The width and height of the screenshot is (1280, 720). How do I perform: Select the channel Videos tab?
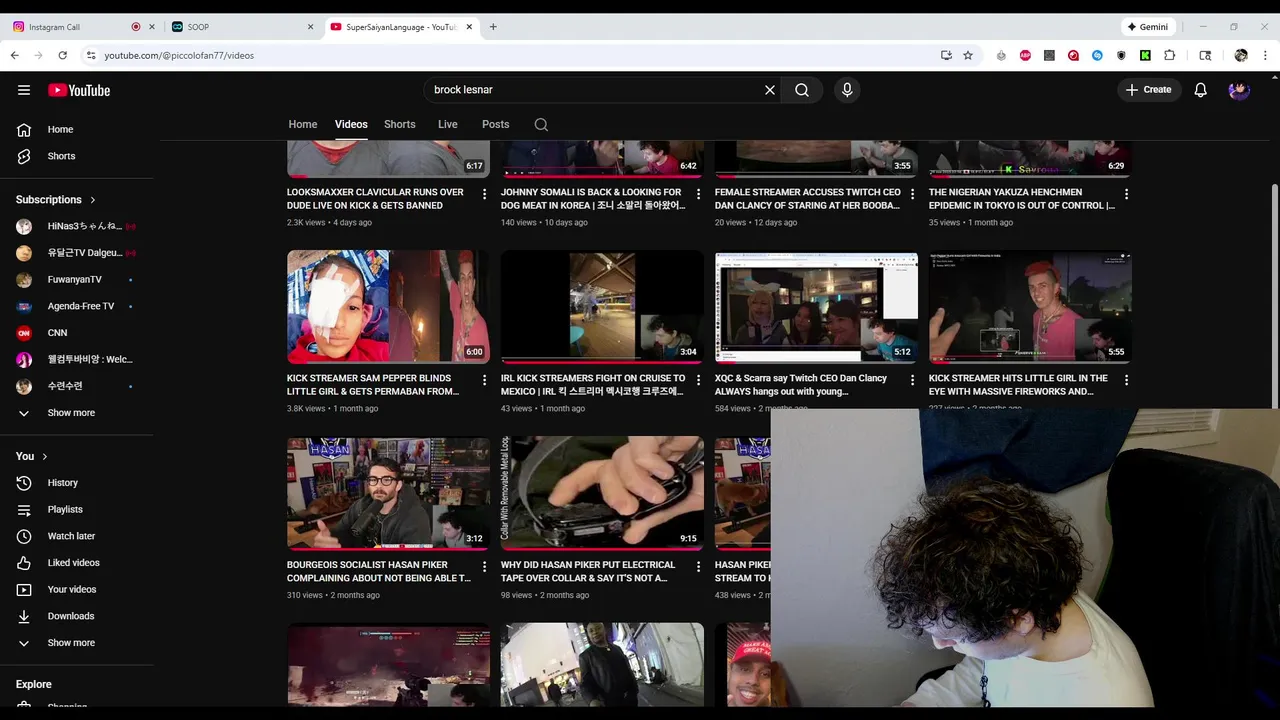tap(351, 124)
